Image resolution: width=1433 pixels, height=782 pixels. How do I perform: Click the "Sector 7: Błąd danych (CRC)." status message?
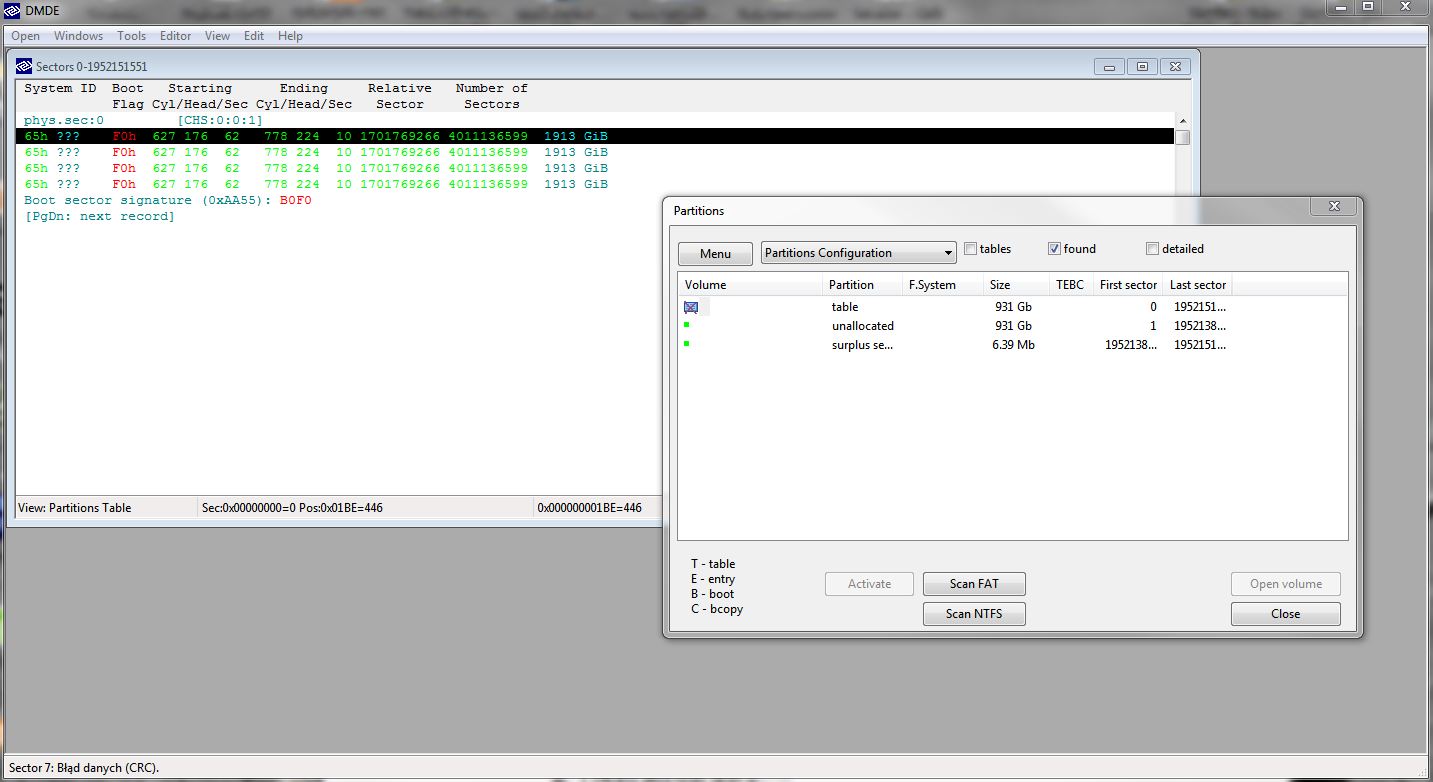tap(84, 768)
